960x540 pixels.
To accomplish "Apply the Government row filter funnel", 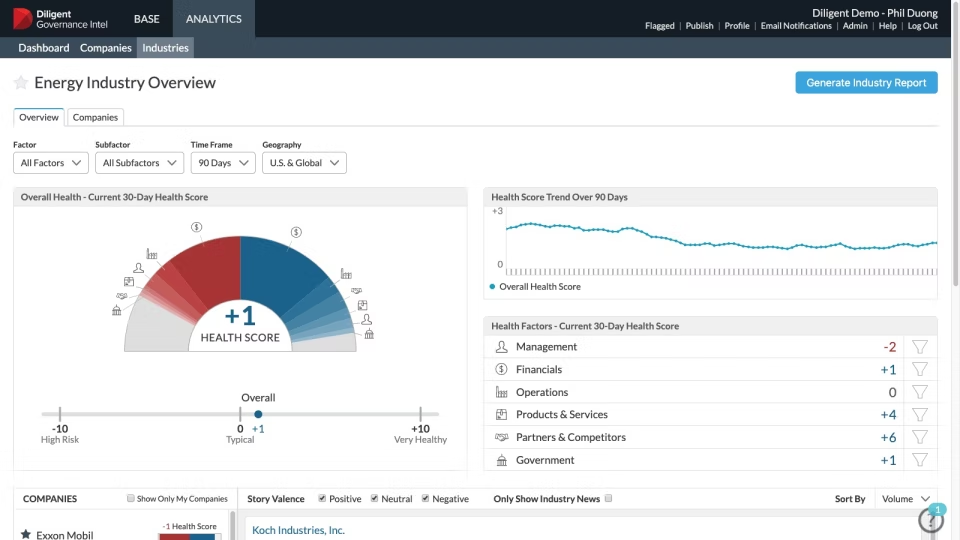I will pyautogui.click(x=920, y=460).
